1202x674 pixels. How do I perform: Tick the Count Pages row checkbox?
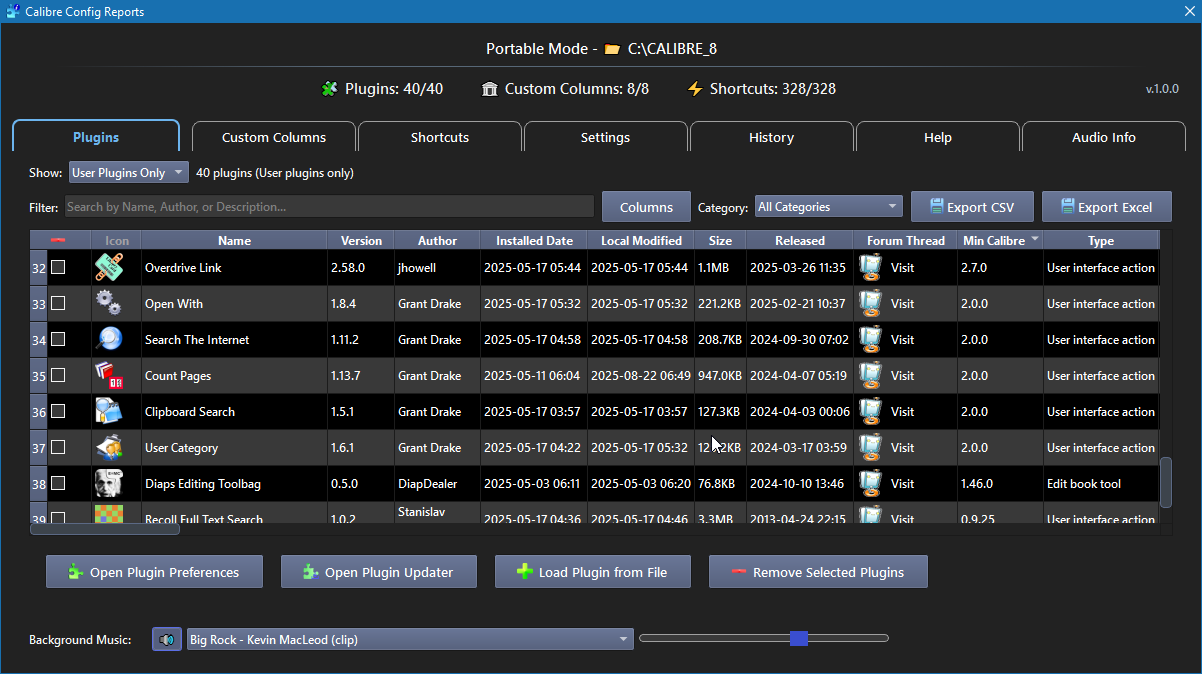tap(58, 375)
